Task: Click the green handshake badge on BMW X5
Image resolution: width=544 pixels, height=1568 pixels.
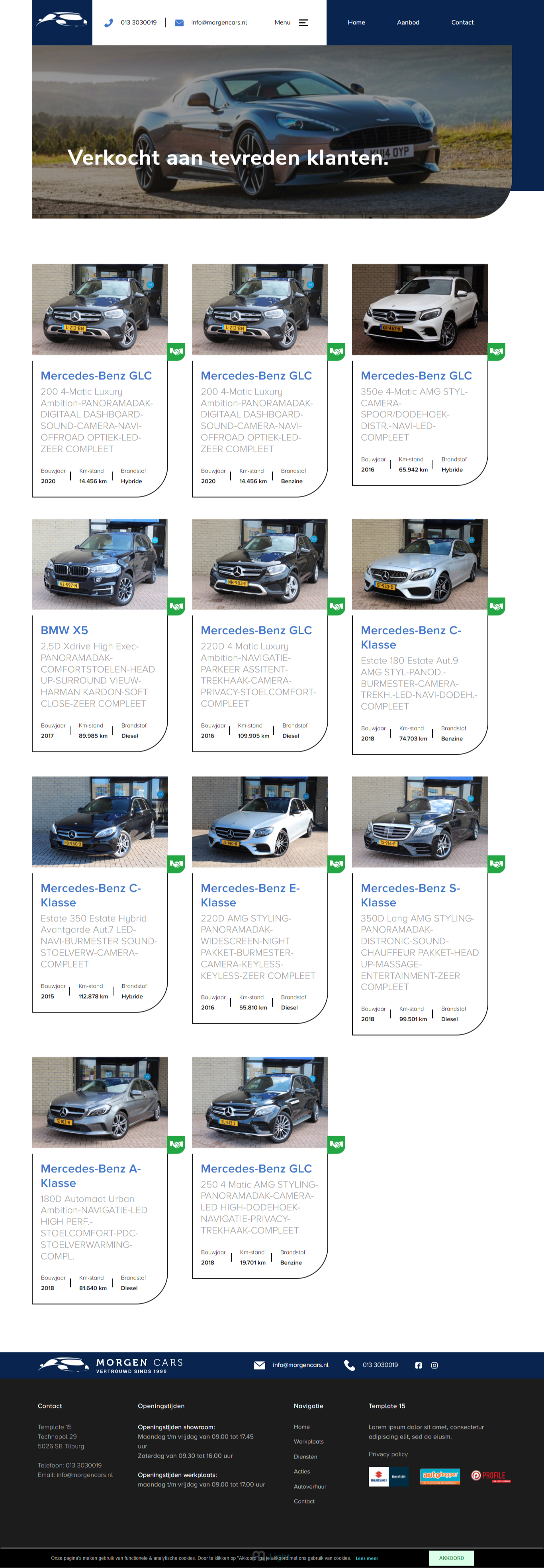Action: 176,606
